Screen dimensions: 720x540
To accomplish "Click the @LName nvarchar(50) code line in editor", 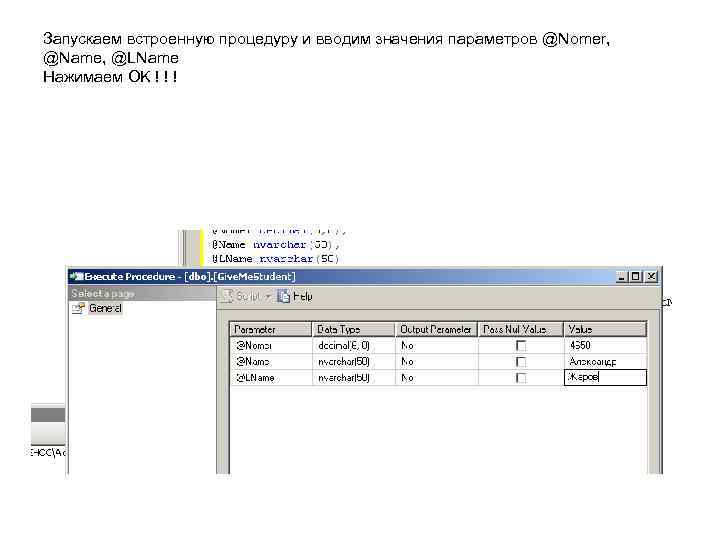I will coord(276,259).
